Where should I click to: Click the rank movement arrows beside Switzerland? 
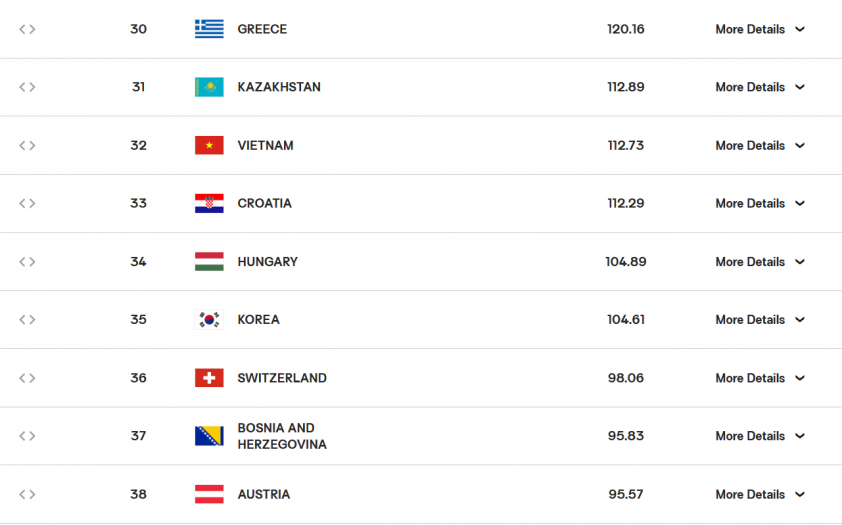coord(27,378)
